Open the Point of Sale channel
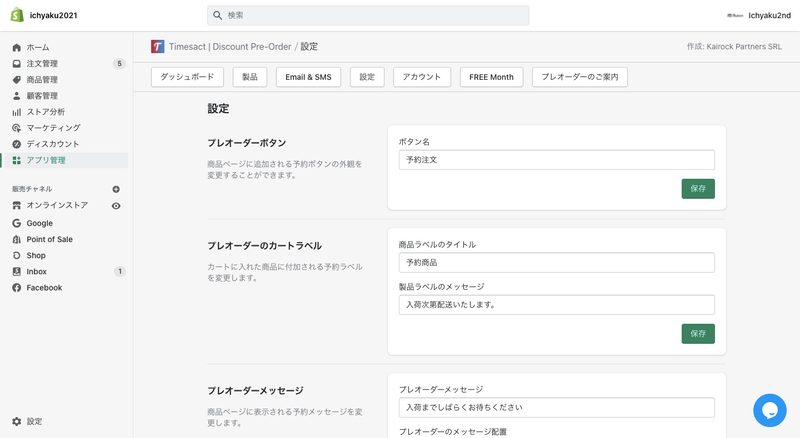The height and width of the screenshot is (438, 800). pyautogui.click(x=49, y=239)
